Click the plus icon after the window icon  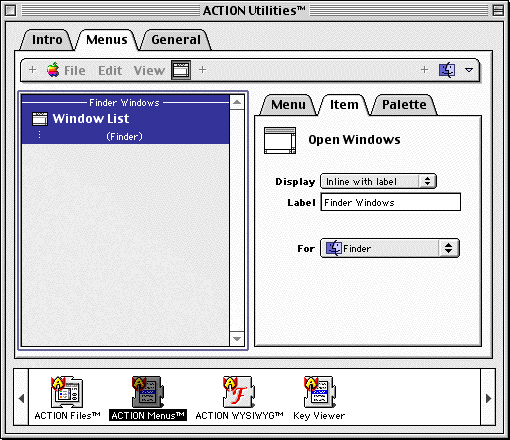click(x=202, y=70)
